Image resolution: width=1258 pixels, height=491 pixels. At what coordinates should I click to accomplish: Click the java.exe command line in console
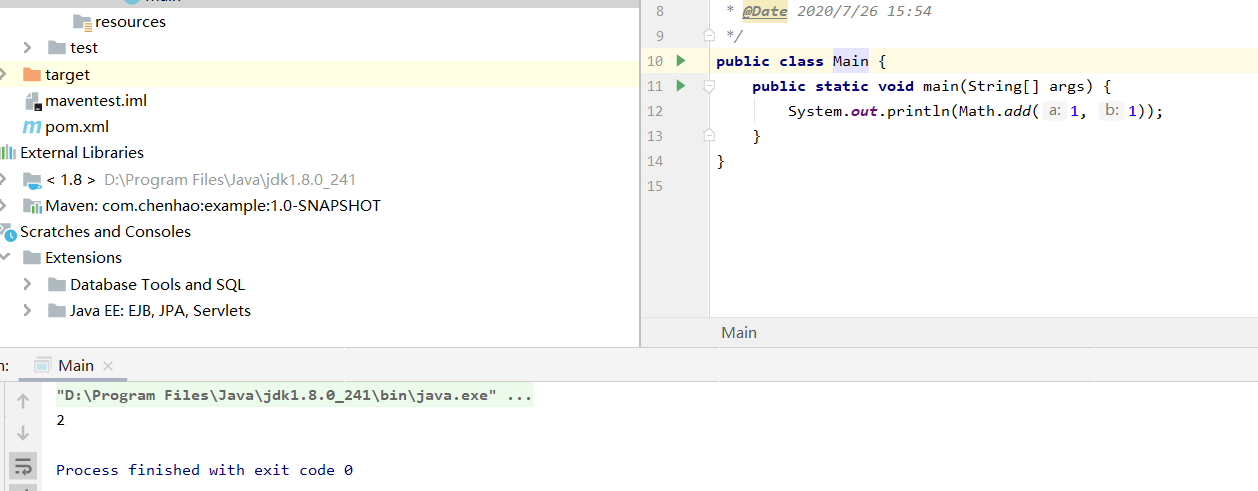click(294, 395)
